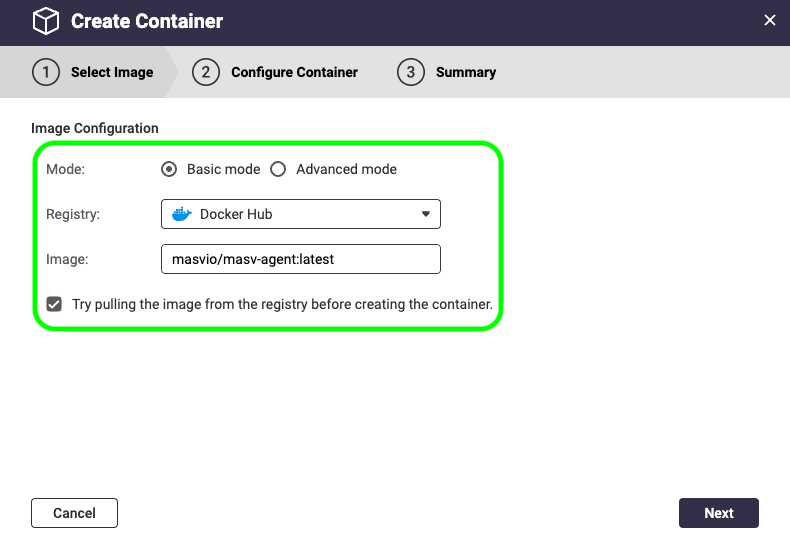Click the step 1 circled number
The width and height of the screenshot is (790, 550).
[46, 72]
